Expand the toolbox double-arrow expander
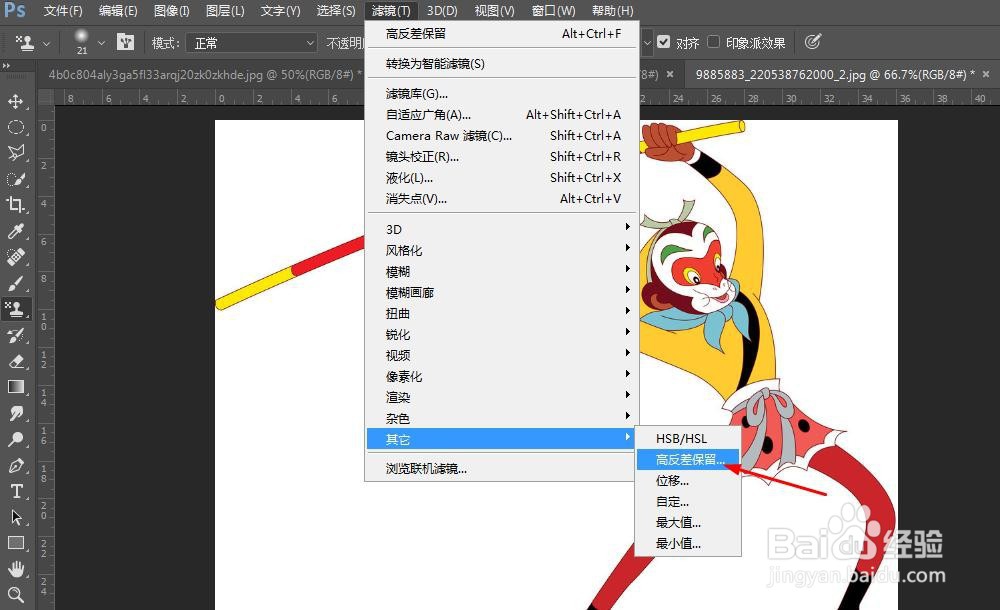Screen dimensions: 1000x610 click(6, 66)
